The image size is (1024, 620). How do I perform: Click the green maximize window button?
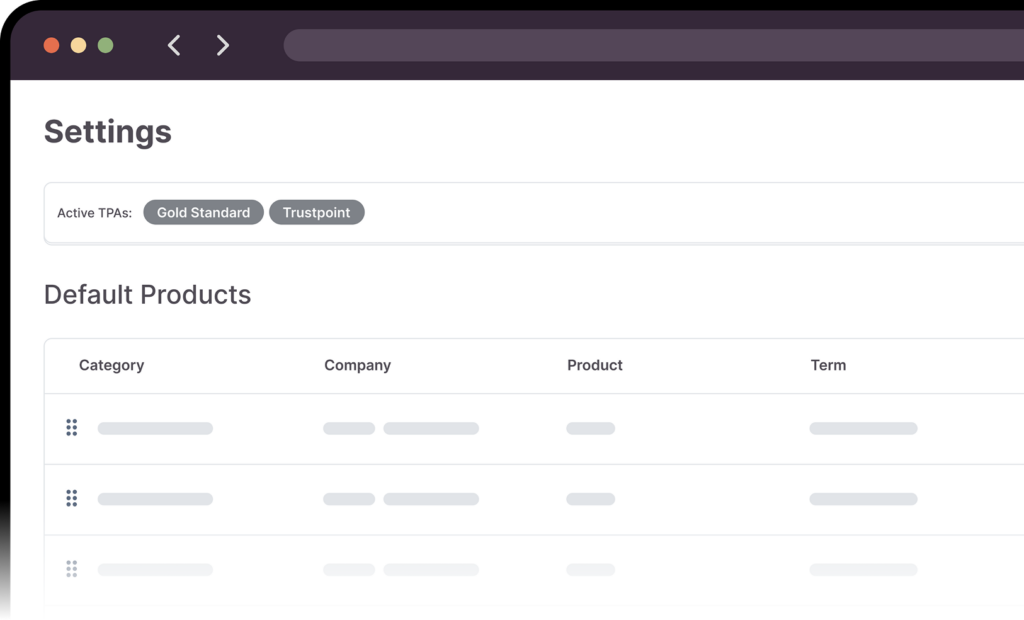(x=105, y=45)
